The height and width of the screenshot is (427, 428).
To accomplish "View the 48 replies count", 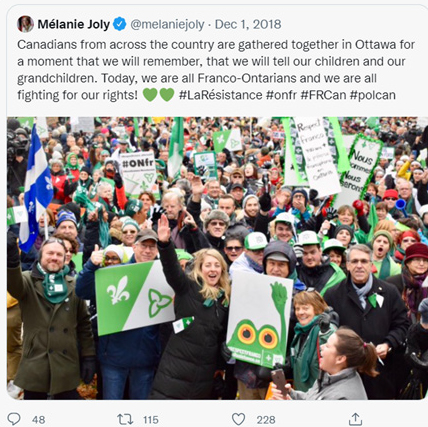I will tap(39, 419).
